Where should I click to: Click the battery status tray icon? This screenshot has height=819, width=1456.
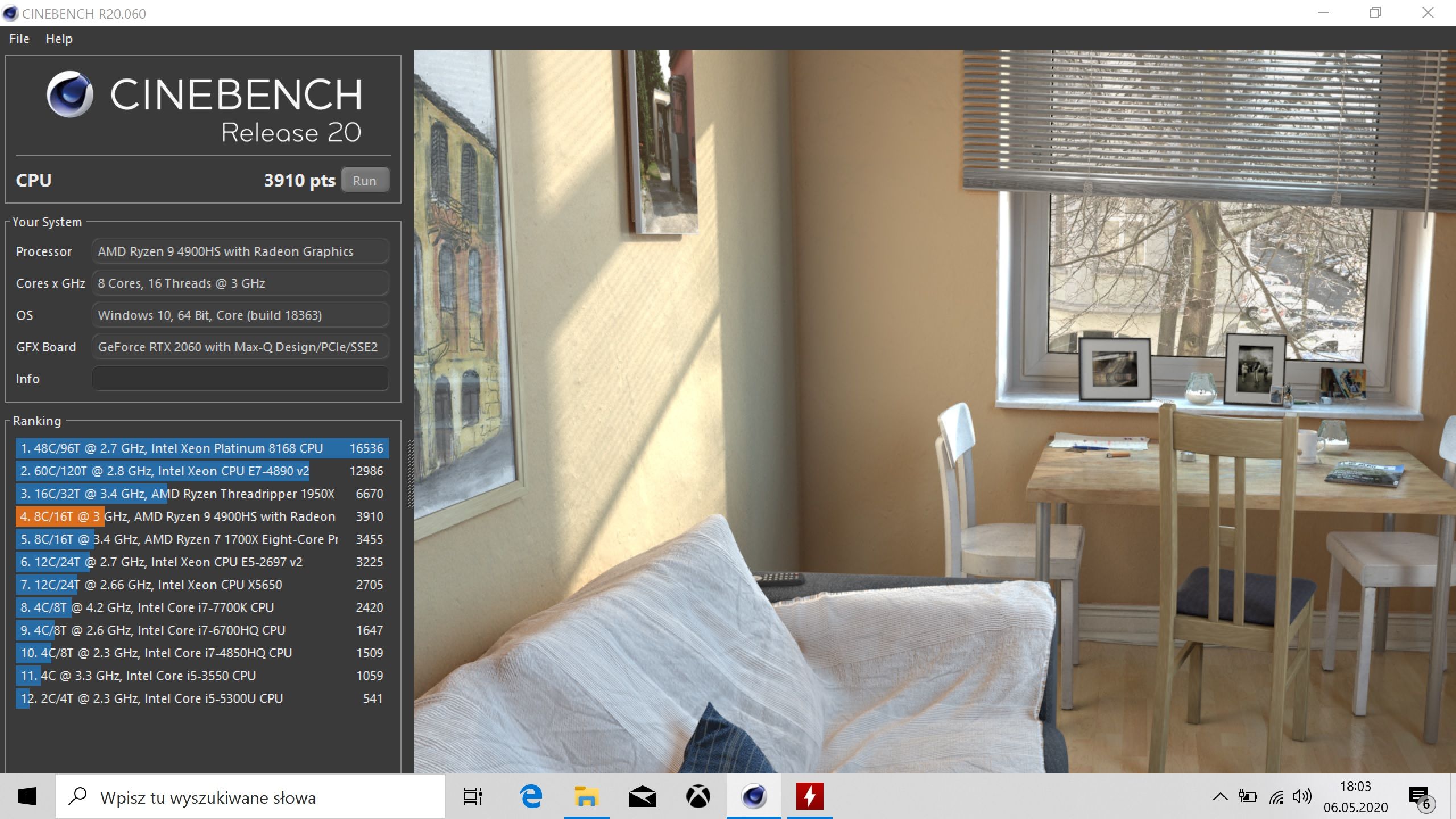[x=1248, y=796]
